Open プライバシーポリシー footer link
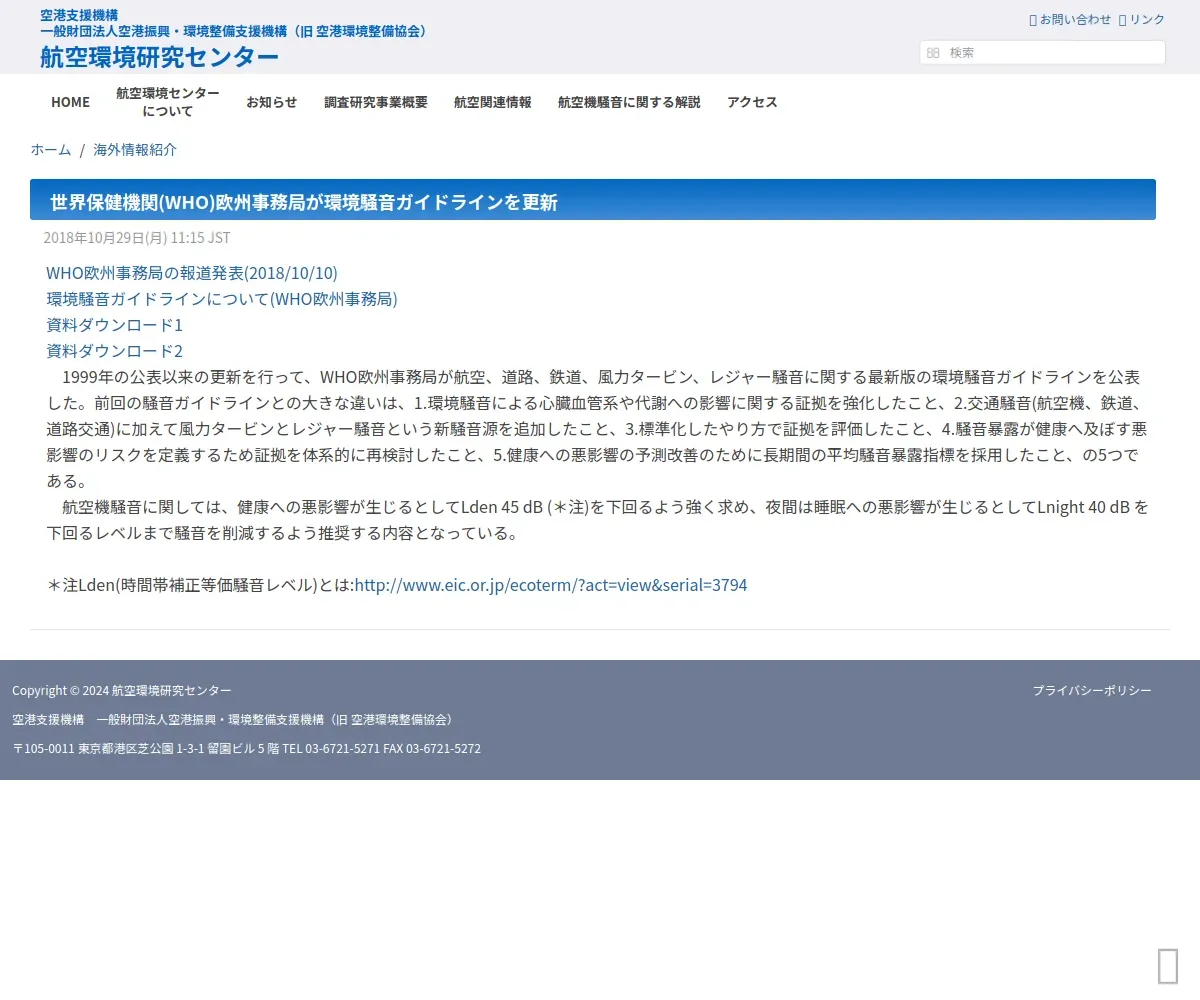Viewport: 1200px width, 1000px height. (x=1092, y=691)
